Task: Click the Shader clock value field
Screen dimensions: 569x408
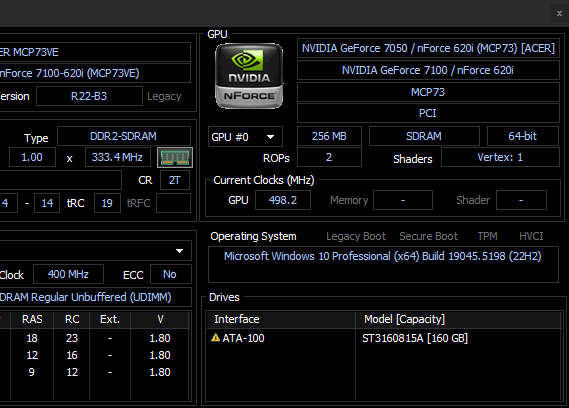Action: [x=521, y=200]
